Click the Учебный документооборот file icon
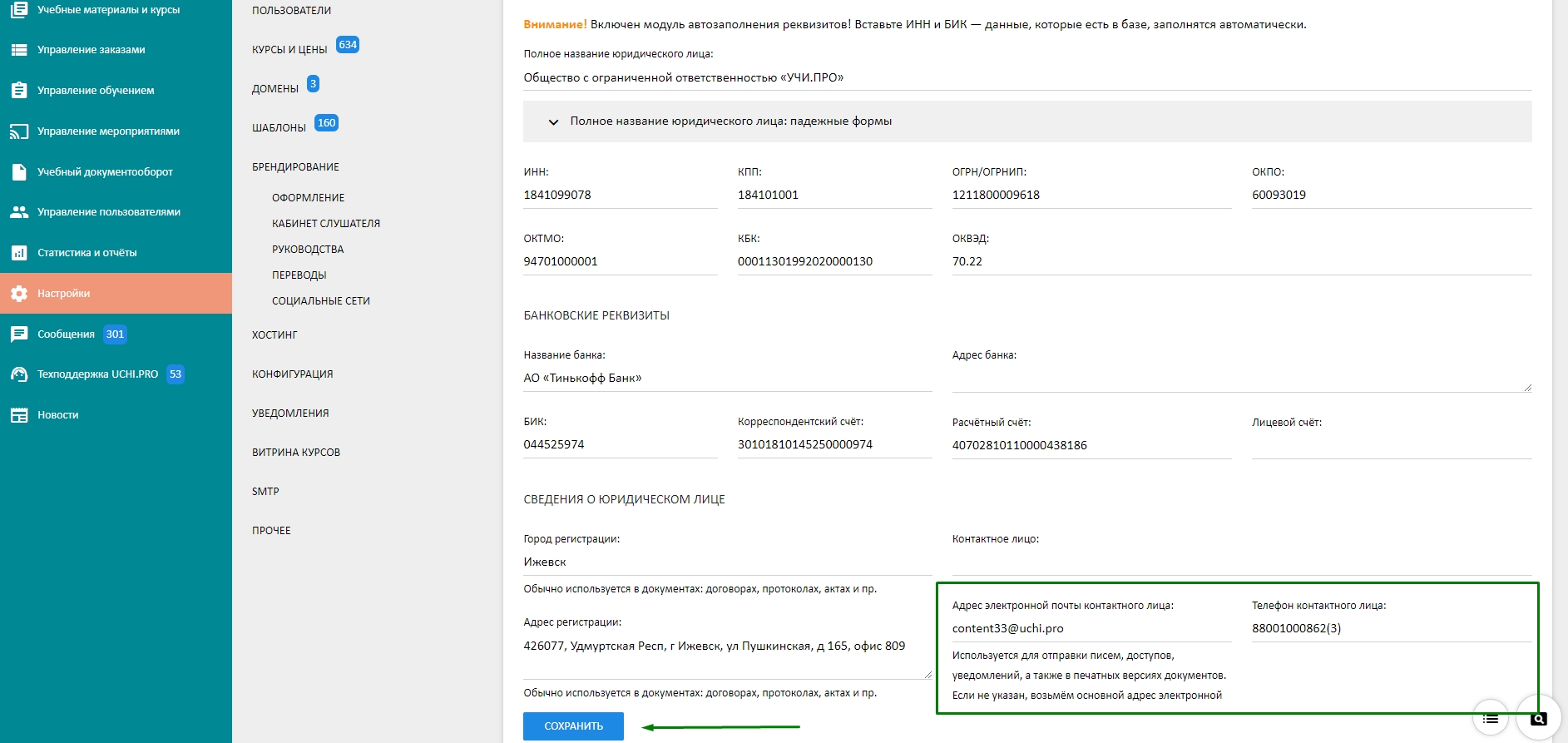The height and width of the screenshot is (743, 1568). tap(19, 171)
